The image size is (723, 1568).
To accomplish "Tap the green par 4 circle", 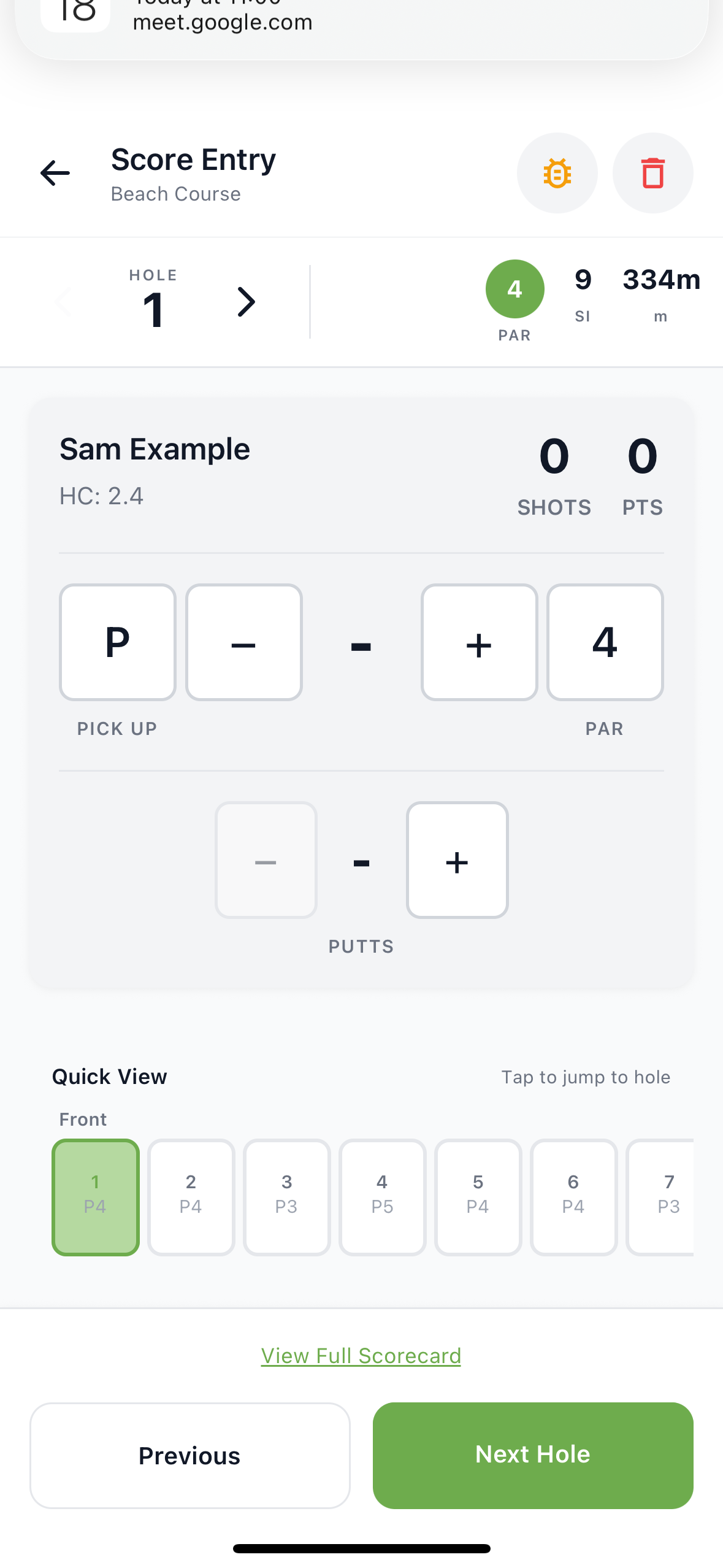I will pyautogui.click(x=515, y=289).
